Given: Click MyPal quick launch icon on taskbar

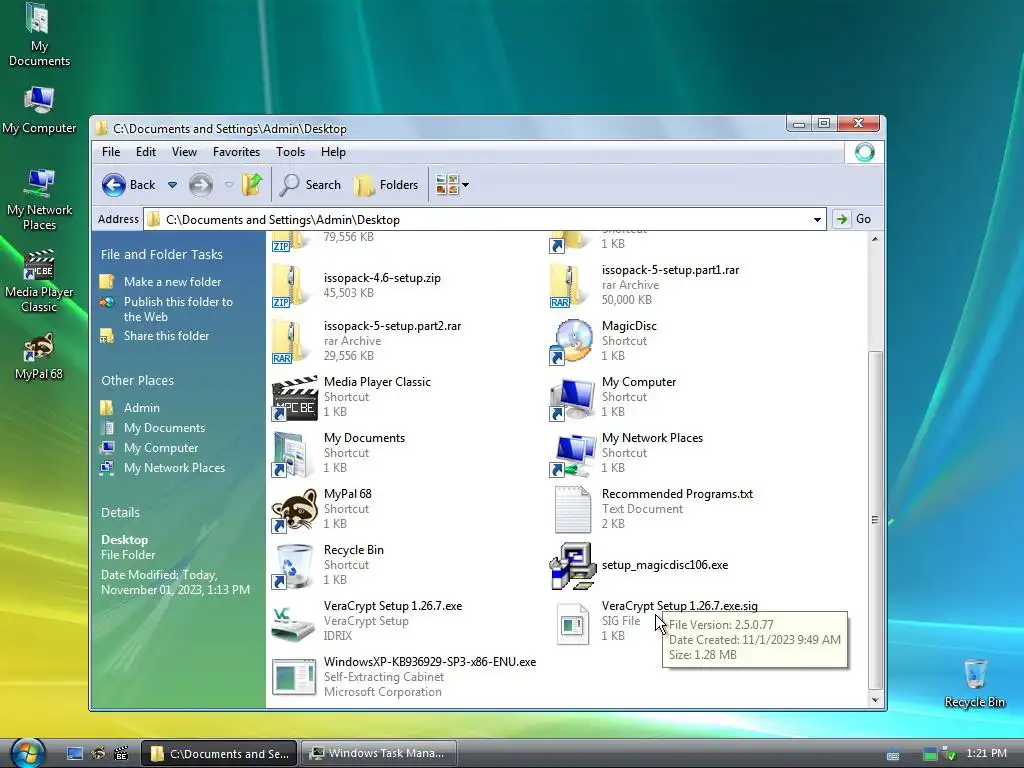Looking at the screenshot, I should pos(99,754).
